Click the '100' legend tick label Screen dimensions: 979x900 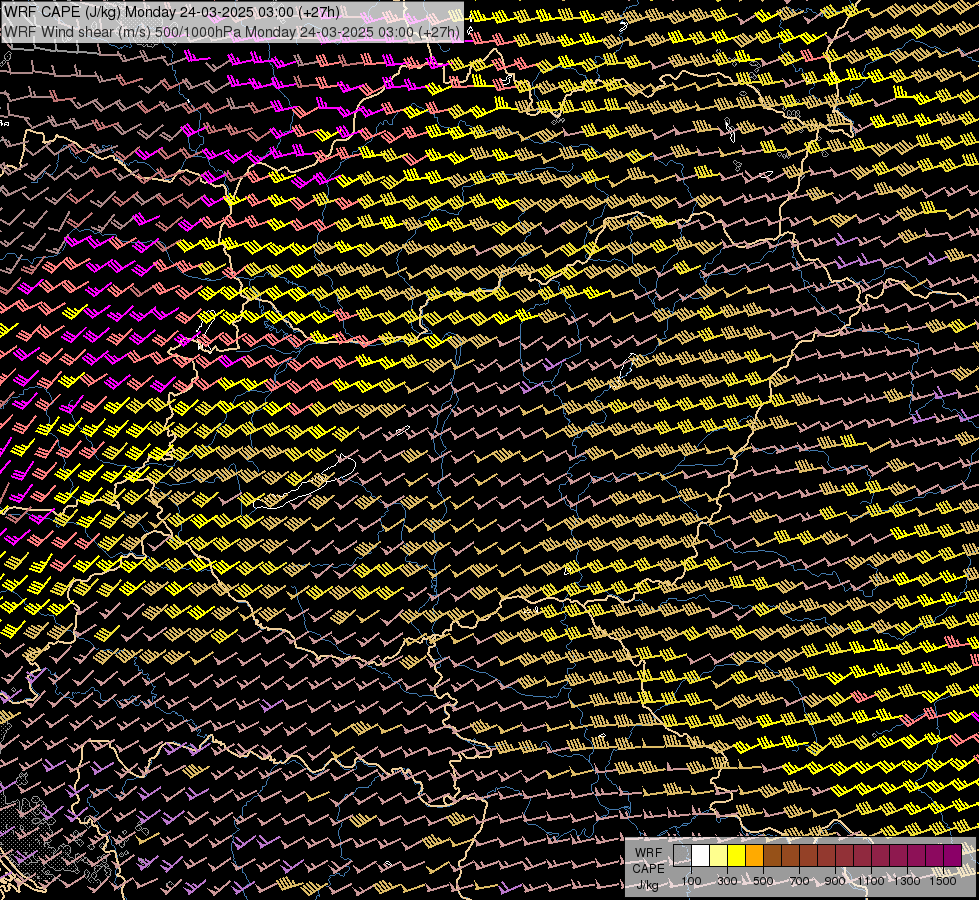691,881
